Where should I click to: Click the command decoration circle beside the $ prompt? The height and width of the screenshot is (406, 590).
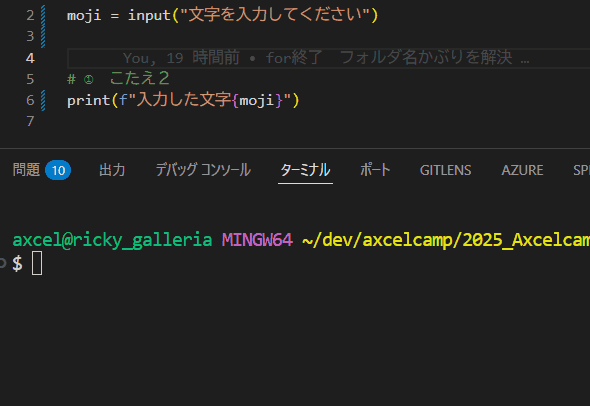pos(2,263)
